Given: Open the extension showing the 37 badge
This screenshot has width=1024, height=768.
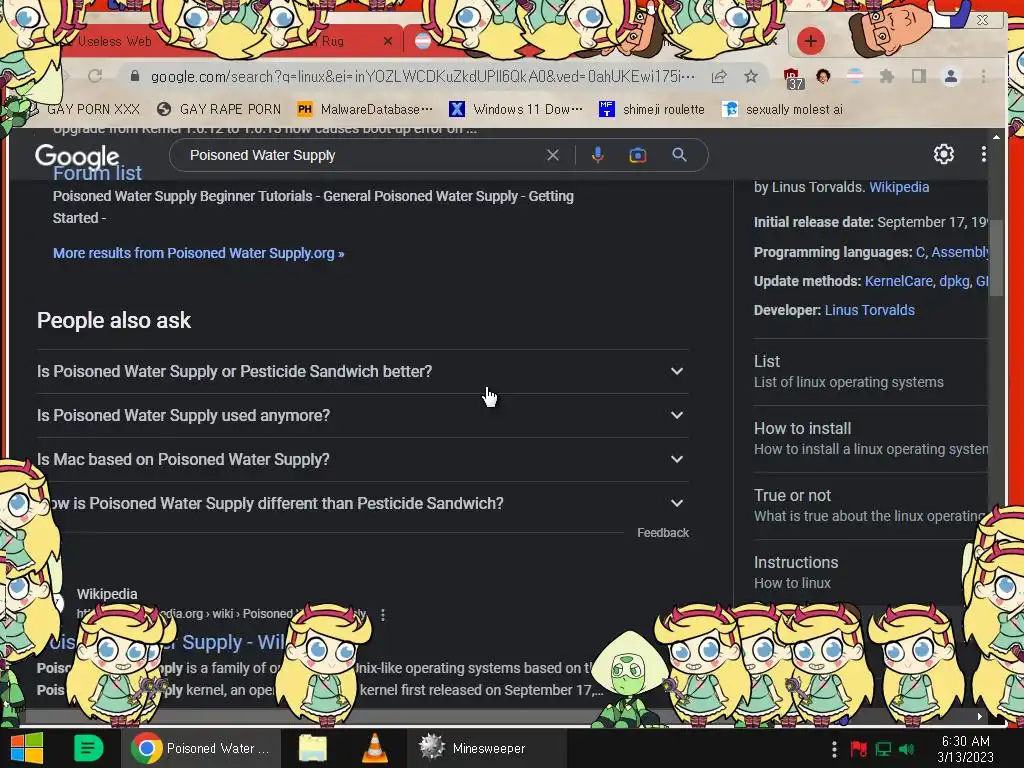Looking at the screenshot, I should click(x=792, y=78).
